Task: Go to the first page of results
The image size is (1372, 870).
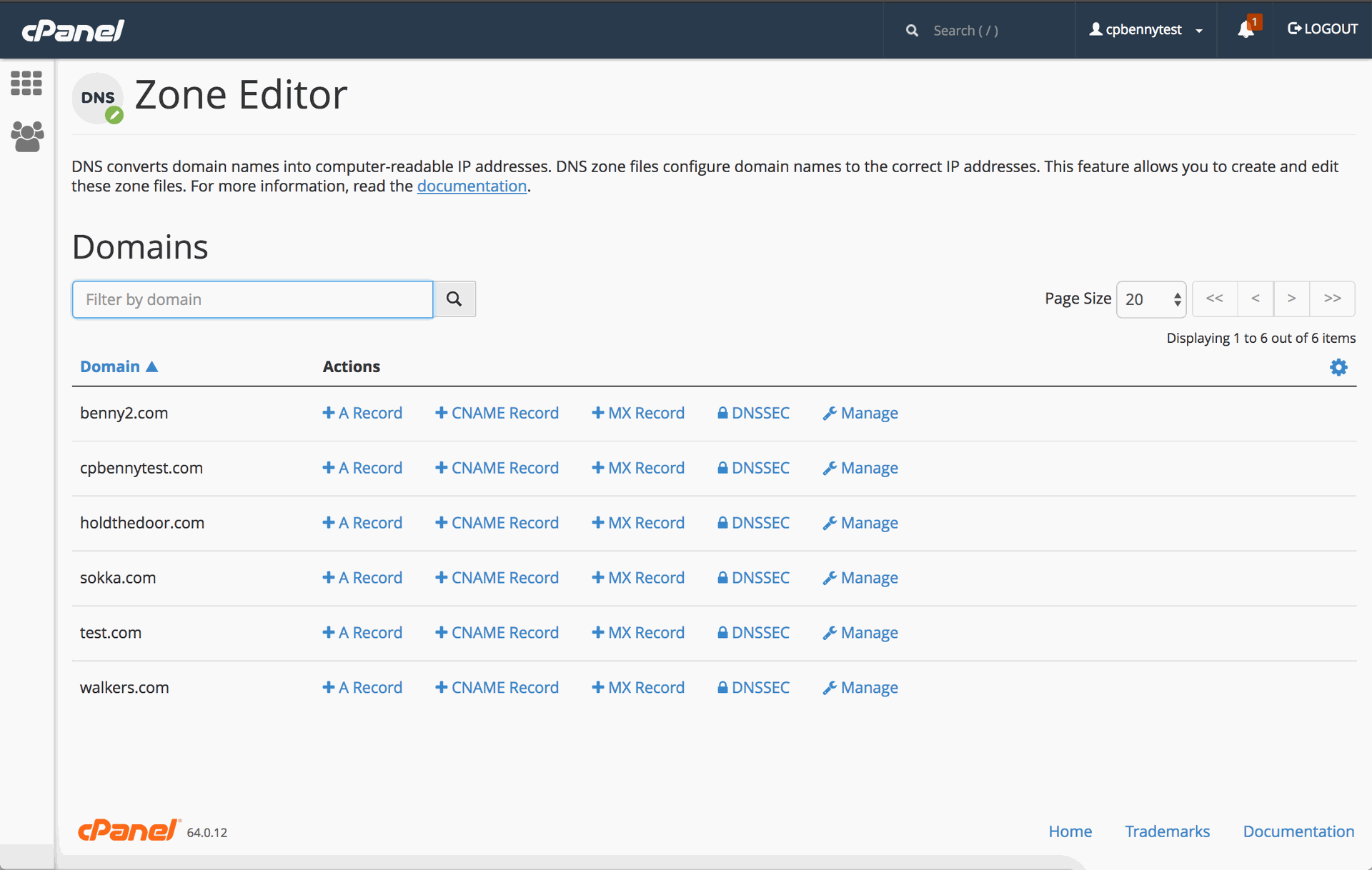Action: [x=1215, y=299]
